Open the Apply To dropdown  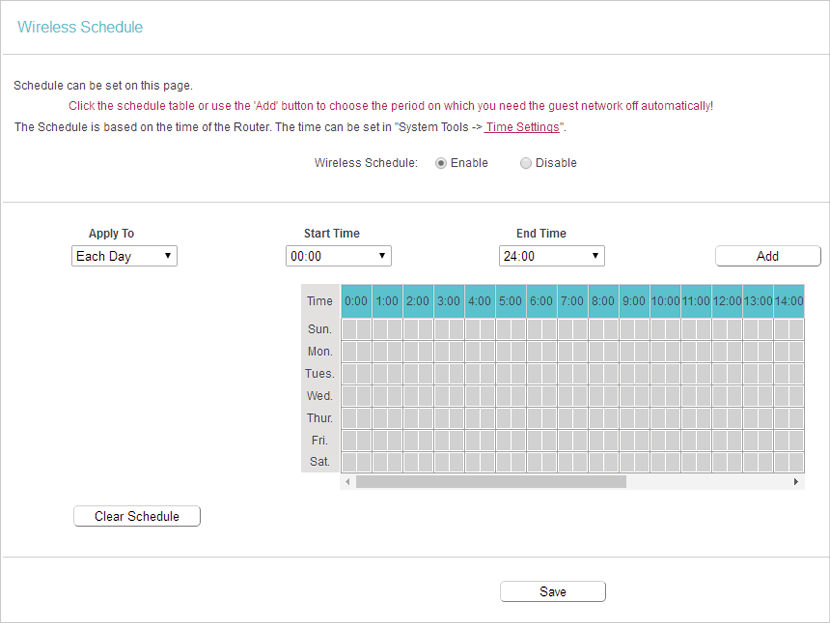pos(124,256)
